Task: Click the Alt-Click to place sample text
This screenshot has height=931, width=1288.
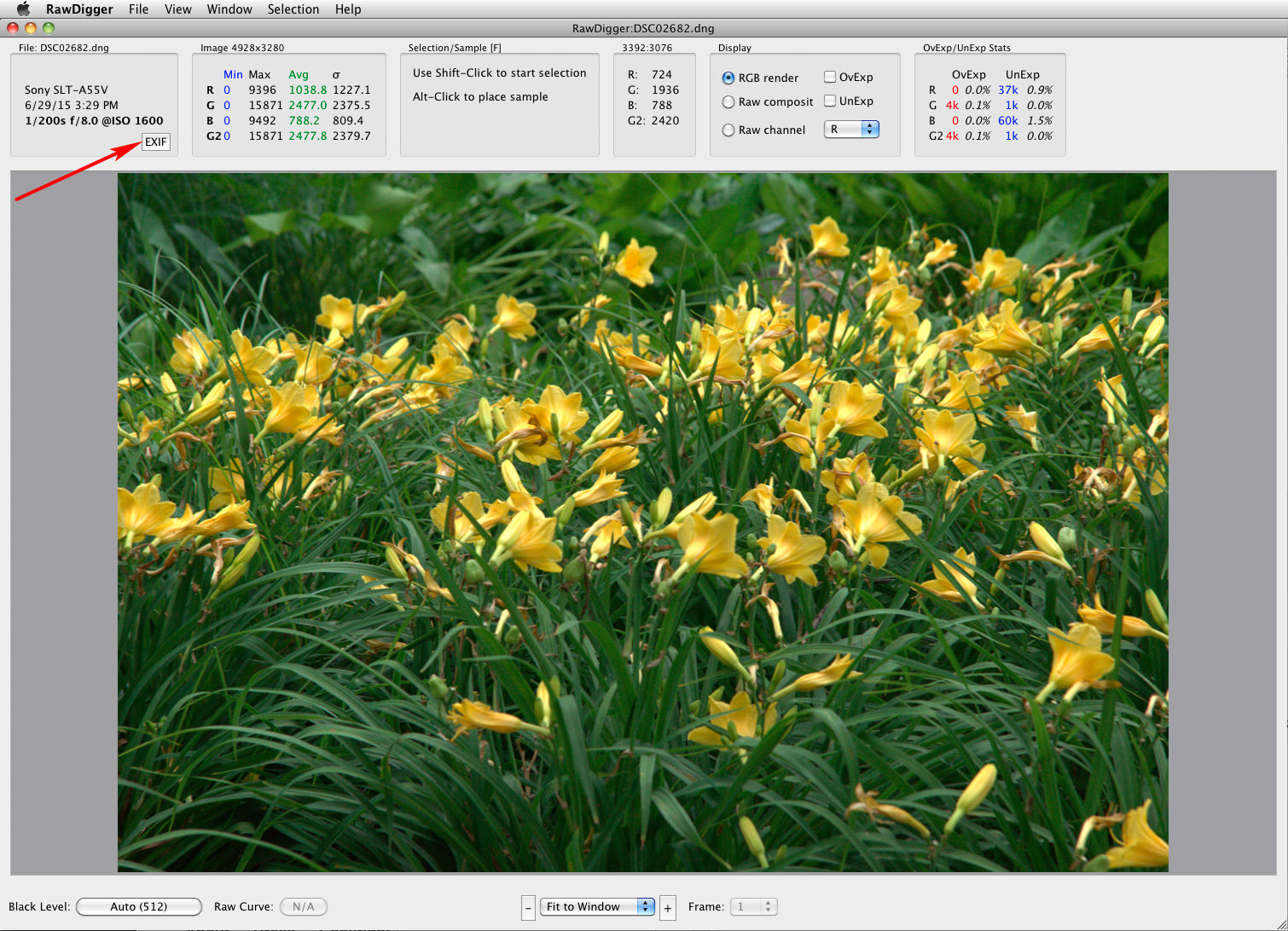Action: pyautogui.click(x=480, y=96)
